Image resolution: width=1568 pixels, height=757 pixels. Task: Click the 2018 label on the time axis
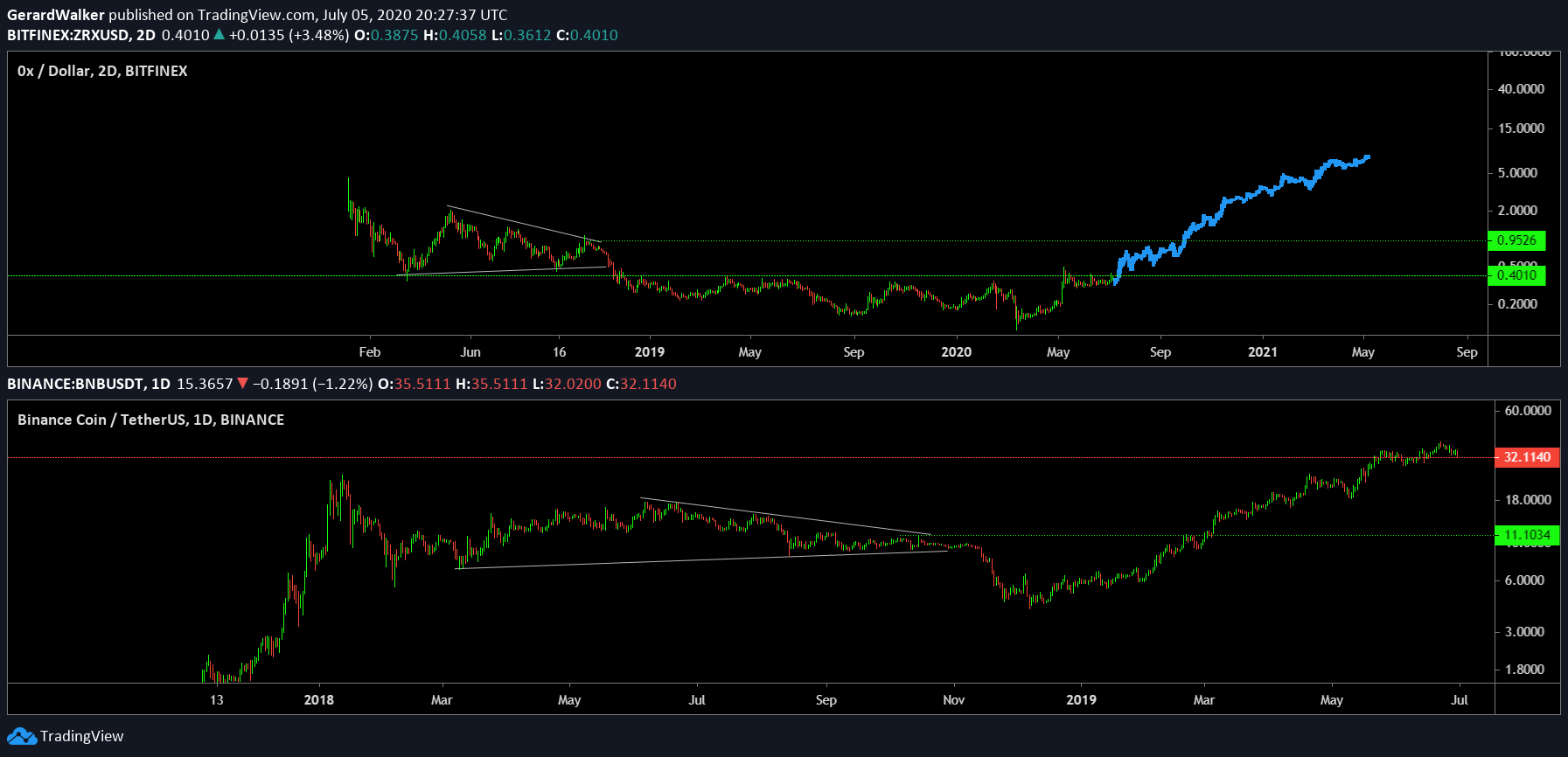coord(319,700)
